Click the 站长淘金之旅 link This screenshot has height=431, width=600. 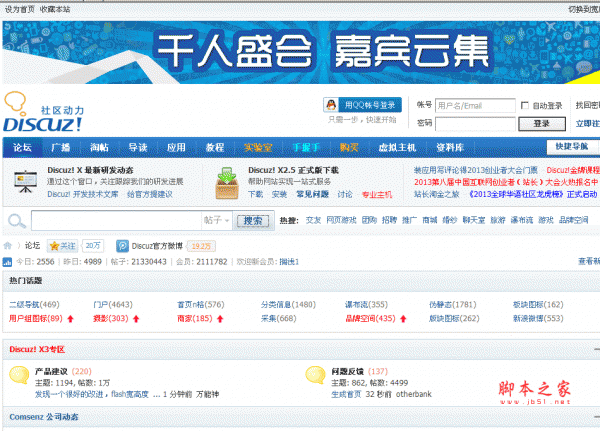[x=437, y=194]
